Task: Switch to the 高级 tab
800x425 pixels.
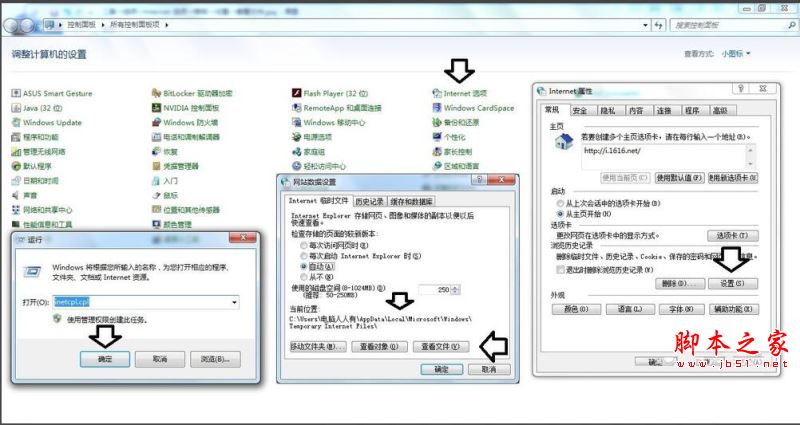Action: pos(720,111)
